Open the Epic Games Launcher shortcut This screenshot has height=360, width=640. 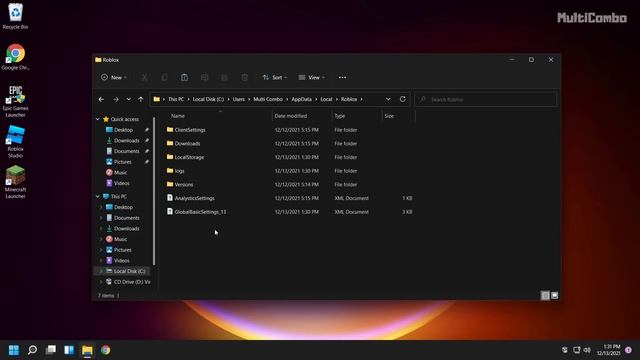click(15, 101)
